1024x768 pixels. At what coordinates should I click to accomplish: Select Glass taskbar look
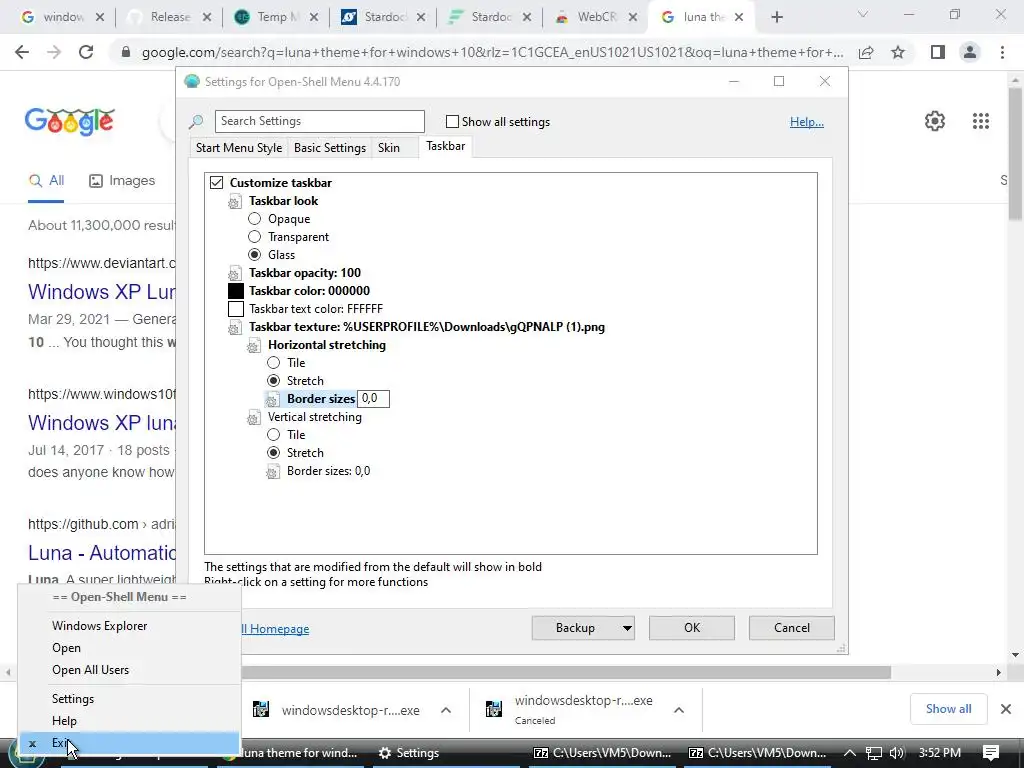click(255, 255)
